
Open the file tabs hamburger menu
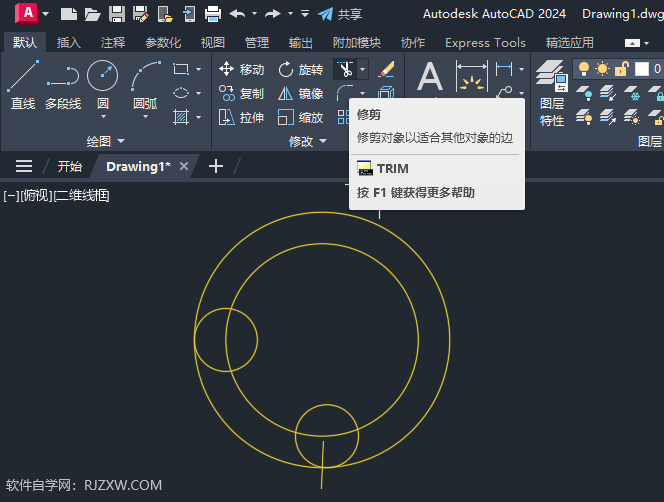click(x=24, y=166)
